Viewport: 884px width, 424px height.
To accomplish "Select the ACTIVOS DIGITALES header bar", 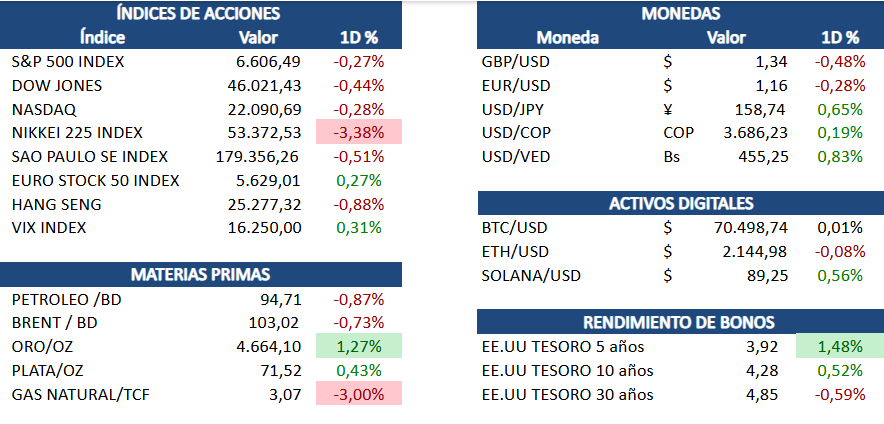I will (680, 204).
